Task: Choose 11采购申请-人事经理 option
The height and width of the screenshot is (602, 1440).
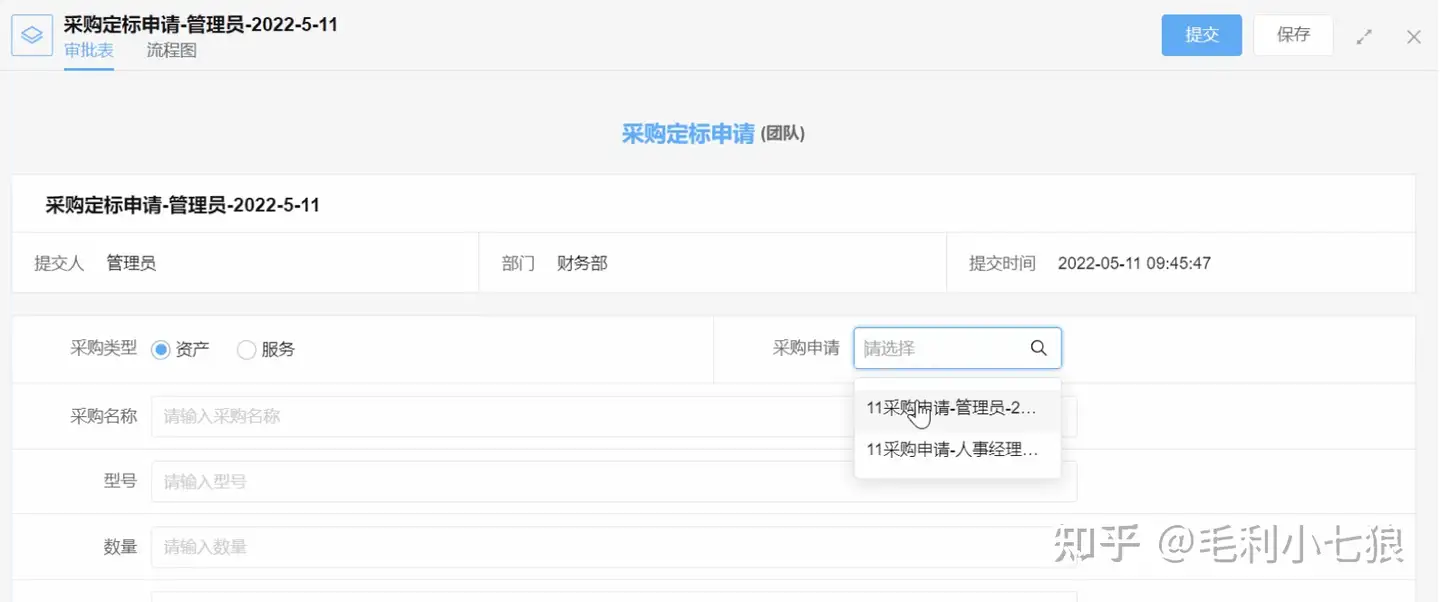Action: click(x=957, y=450)
